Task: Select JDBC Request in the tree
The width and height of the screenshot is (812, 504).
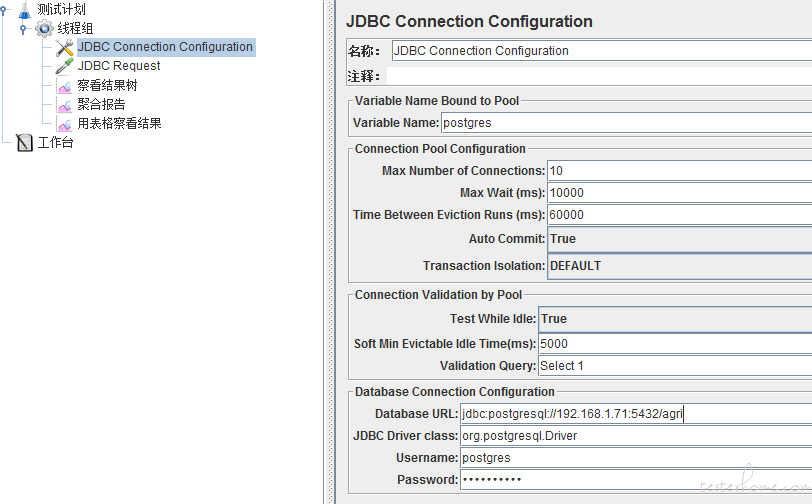Action: pos(119,66)
